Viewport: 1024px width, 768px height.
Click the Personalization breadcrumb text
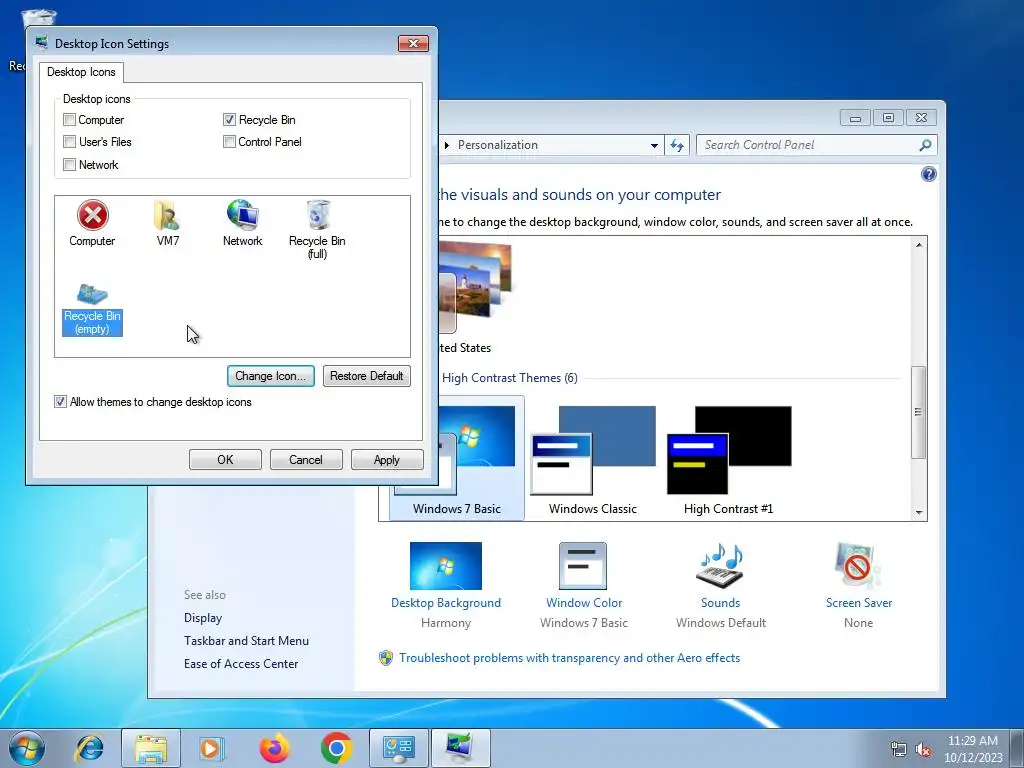498,145
